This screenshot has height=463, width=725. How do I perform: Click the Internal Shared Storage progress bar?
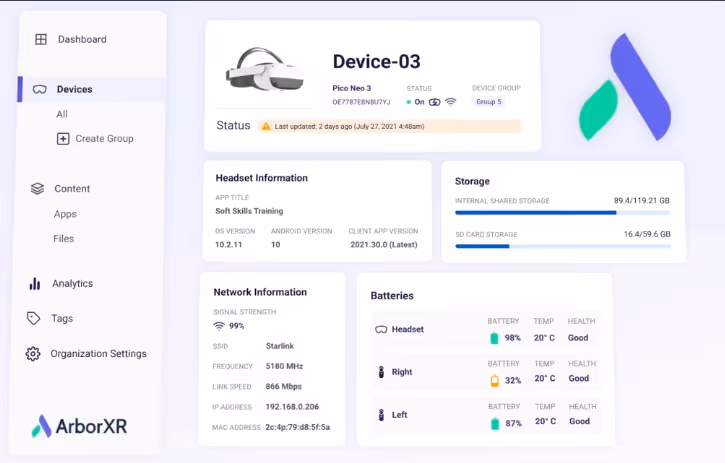[562, 213]
